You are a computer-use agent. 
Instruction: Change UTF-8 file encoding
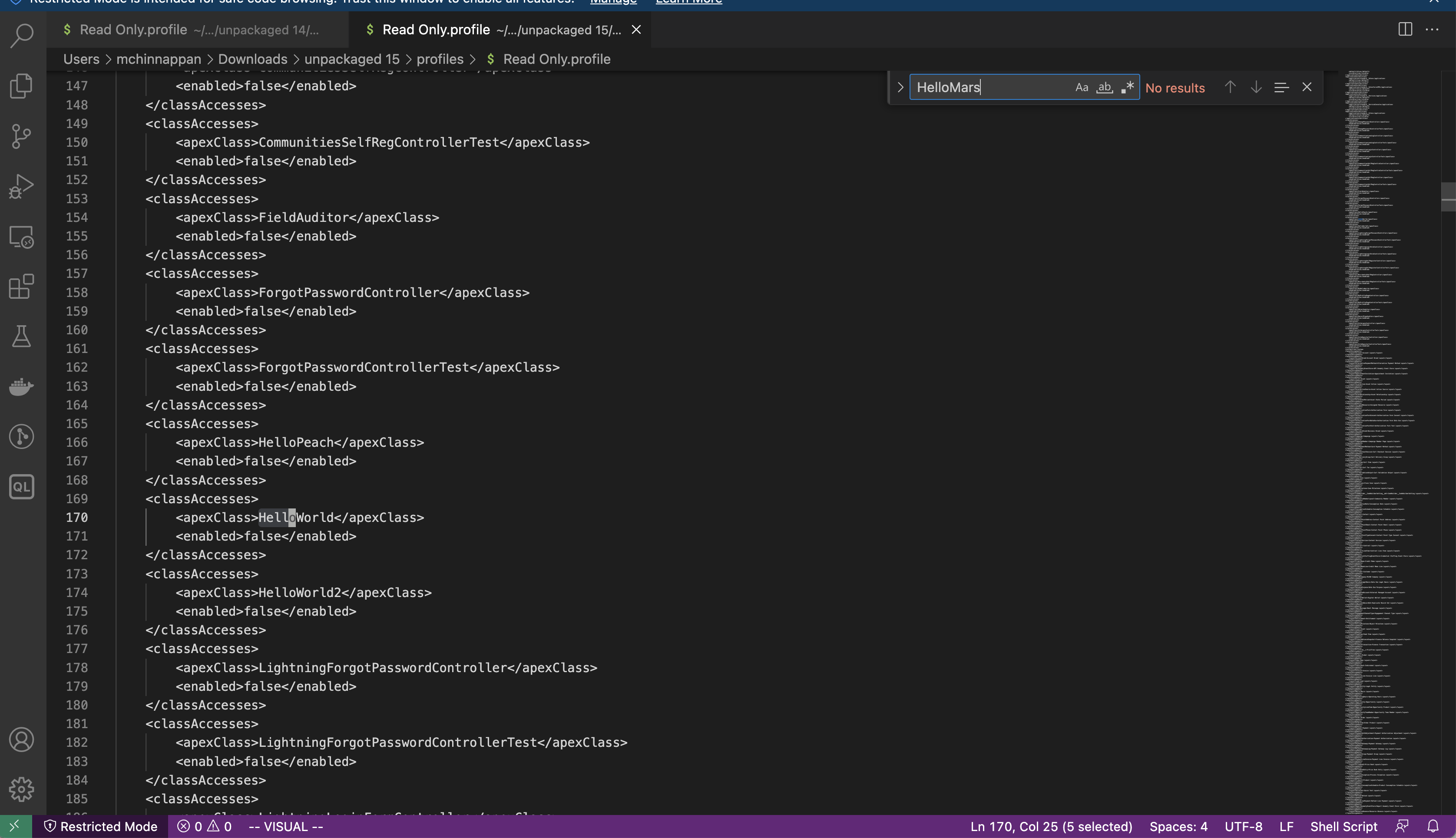[x=1244, y=826]
